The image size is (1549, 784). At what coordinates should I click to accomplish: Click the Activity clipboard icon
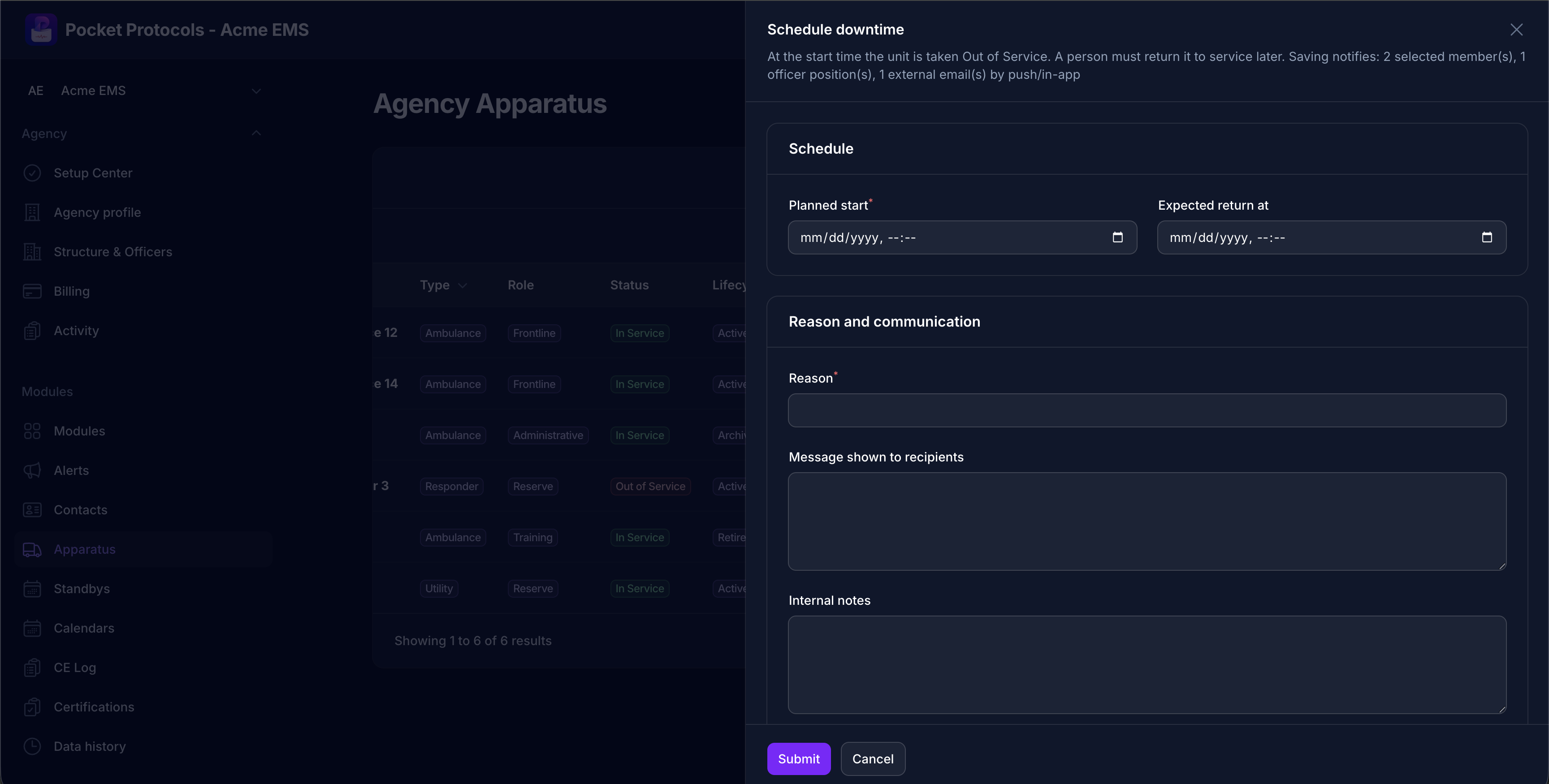[32, 331]
